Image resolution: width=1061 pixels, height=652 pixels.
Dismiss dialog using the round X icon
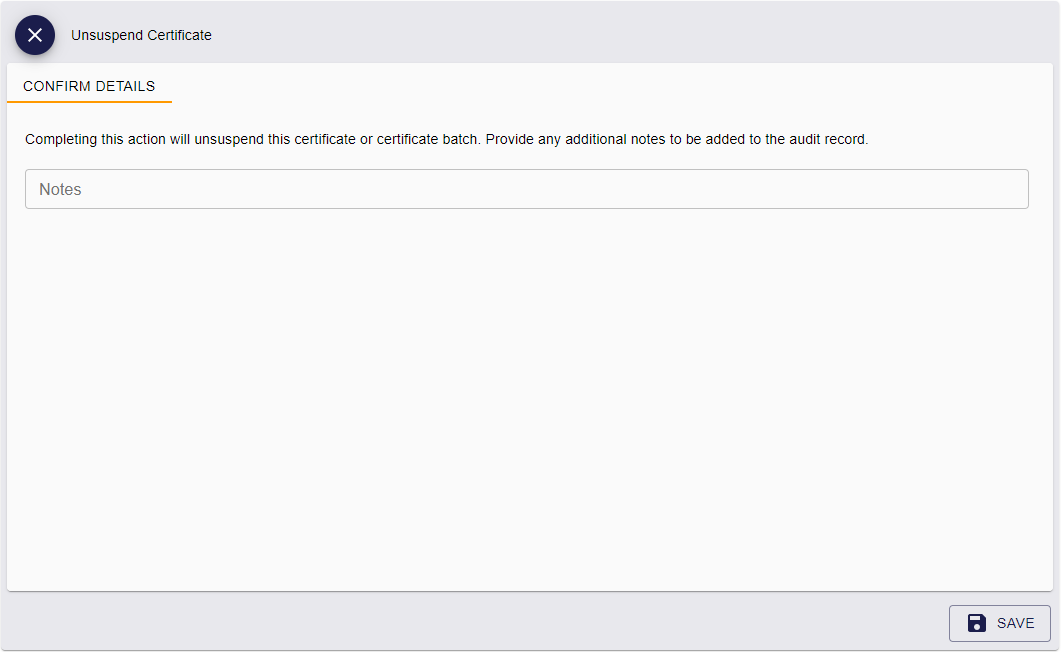(x=35, y=35)
